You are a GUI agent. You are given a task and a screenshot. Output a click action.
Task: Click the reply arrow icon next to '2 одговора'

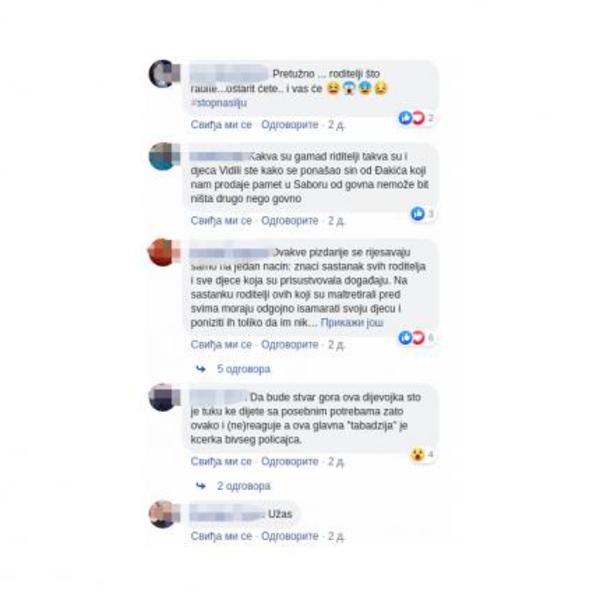201,486
